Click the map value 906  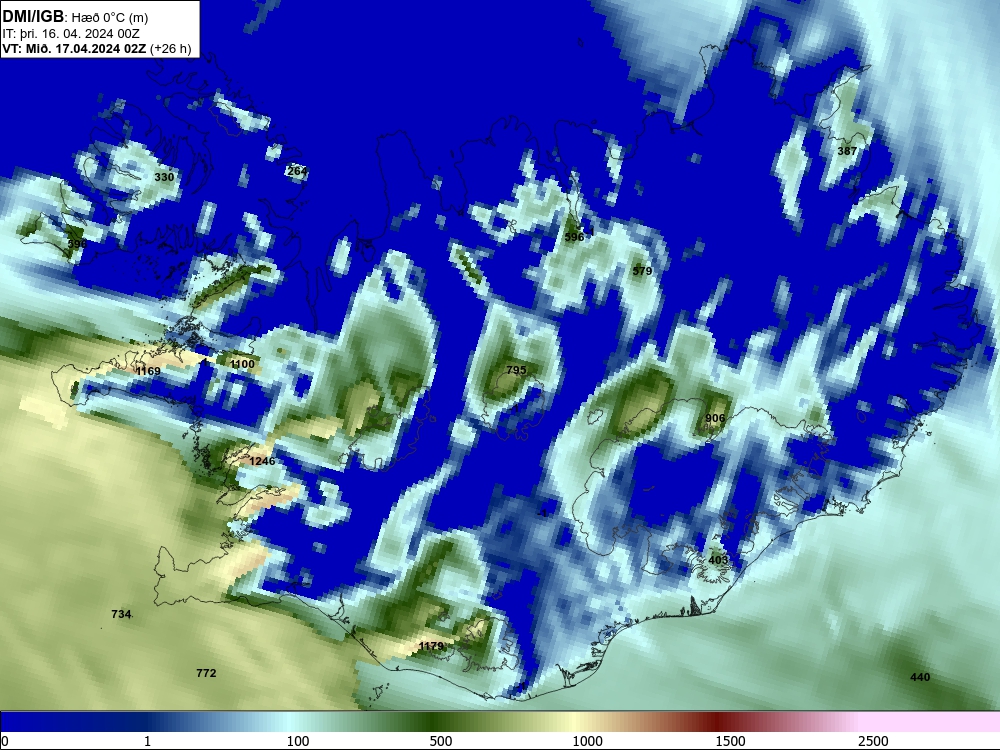(715, 418)
